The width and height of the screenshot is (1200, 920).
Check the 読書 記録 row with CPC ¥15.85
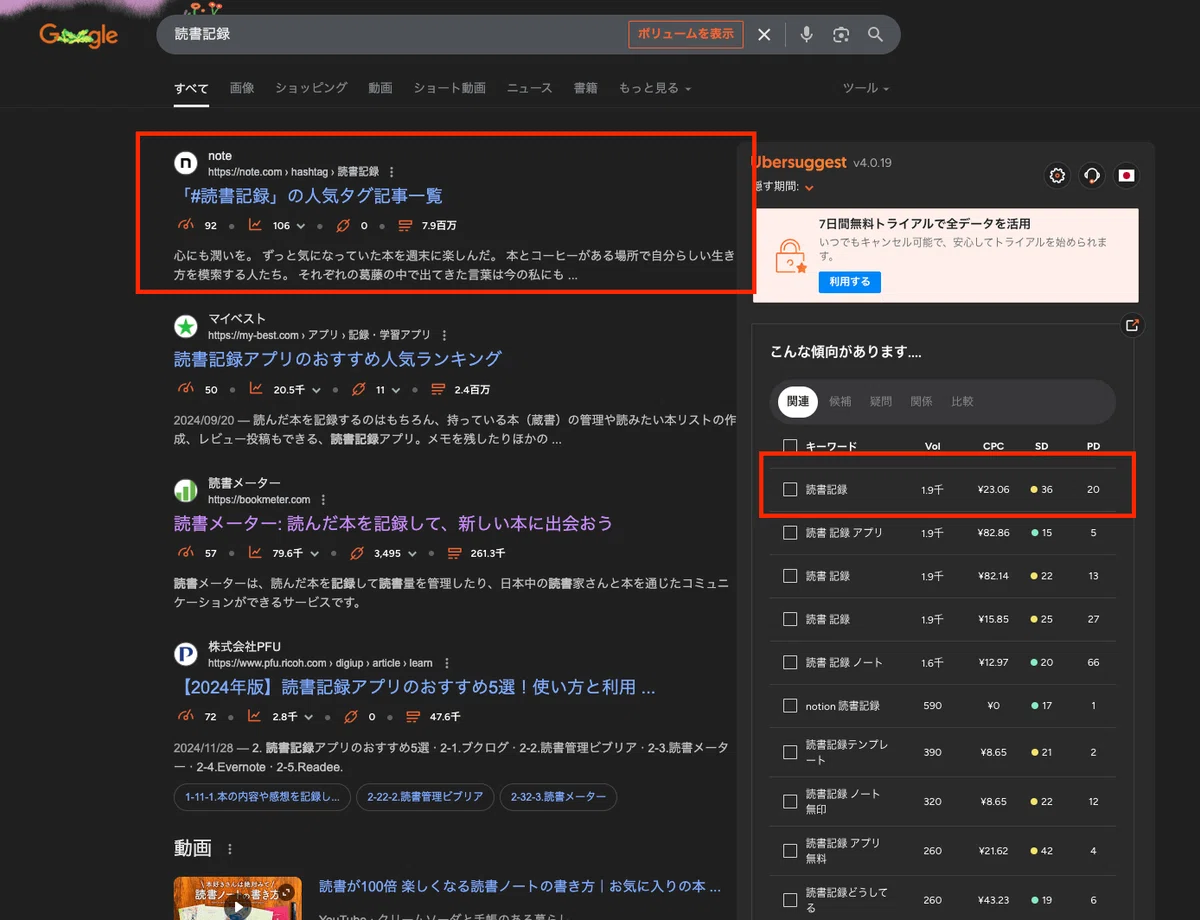[x=790, y=619]
